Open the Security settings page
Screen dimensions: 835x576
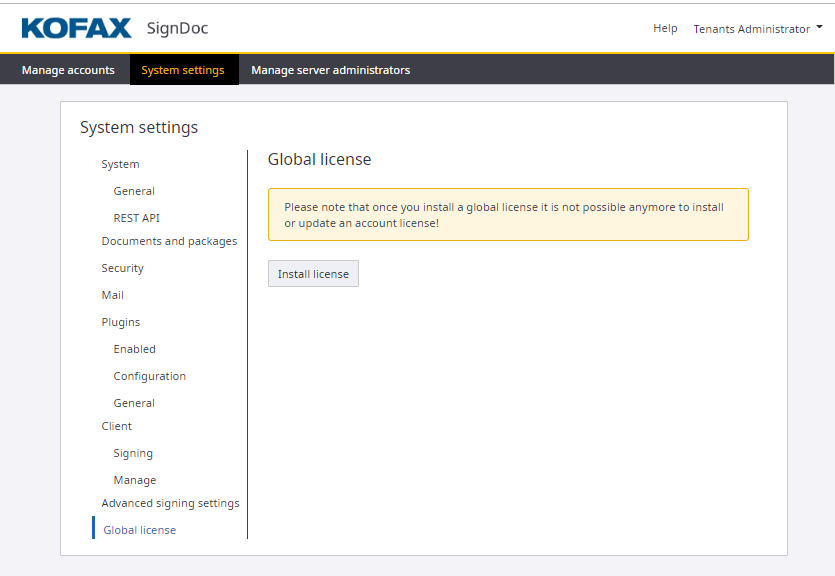122,268
